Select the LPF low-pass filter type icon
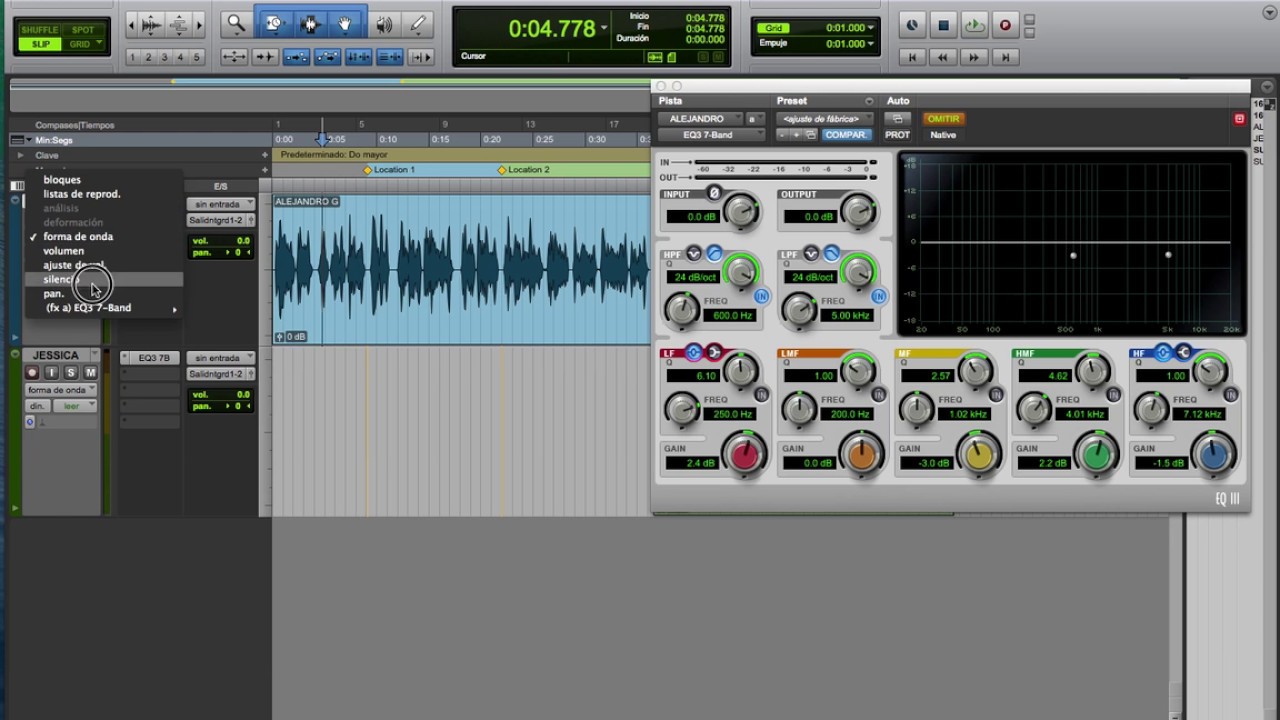Viewport: 1280px width, 720px height. pyautogui.click(x=831, y=254)
